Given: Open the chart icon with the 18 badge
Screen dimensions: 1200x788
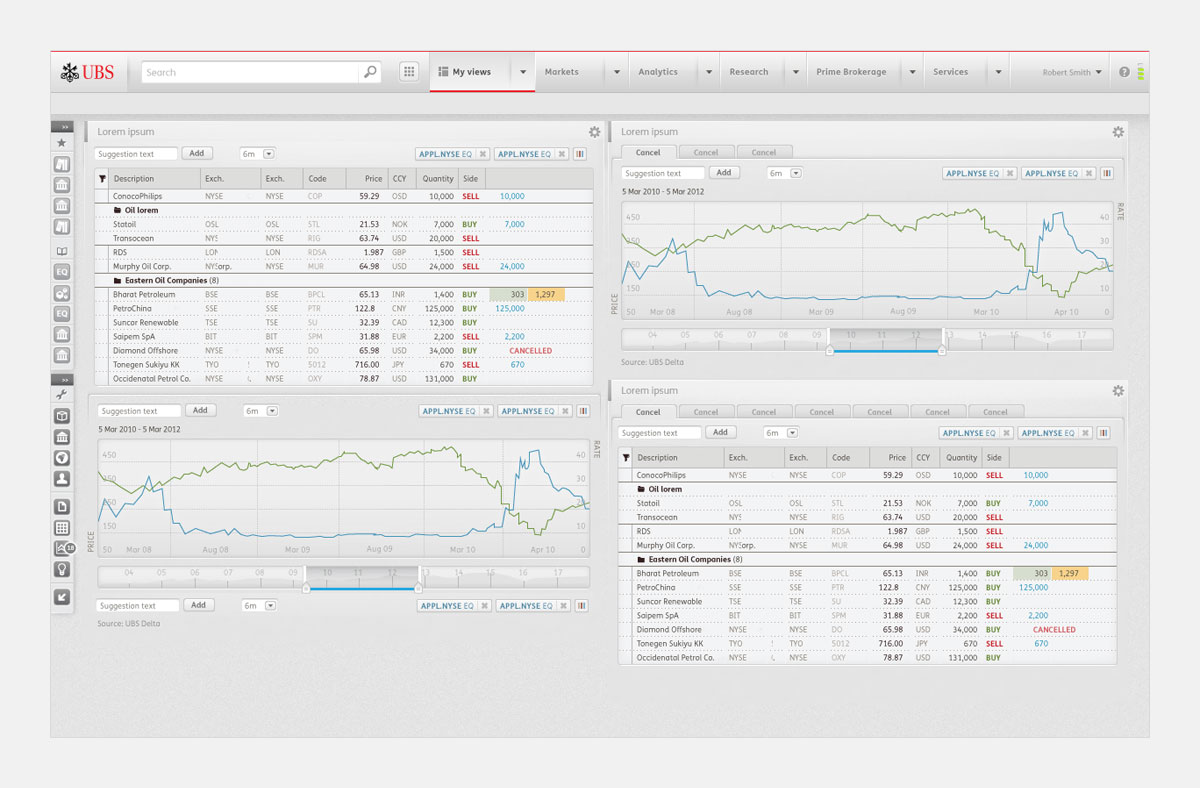Looking at the screenshot, I should 62,548.
